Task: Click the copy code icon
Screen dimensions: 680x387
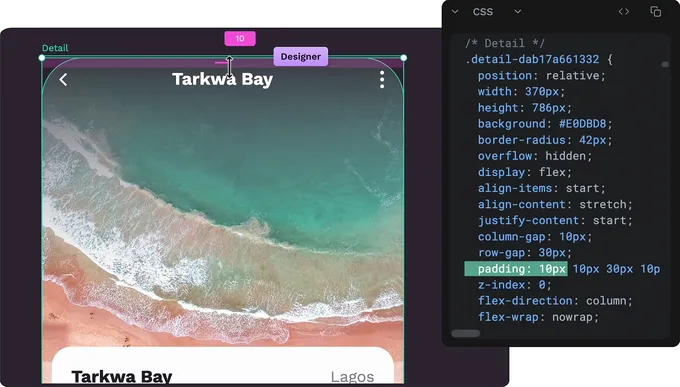Action: click(x=655, y=12)
